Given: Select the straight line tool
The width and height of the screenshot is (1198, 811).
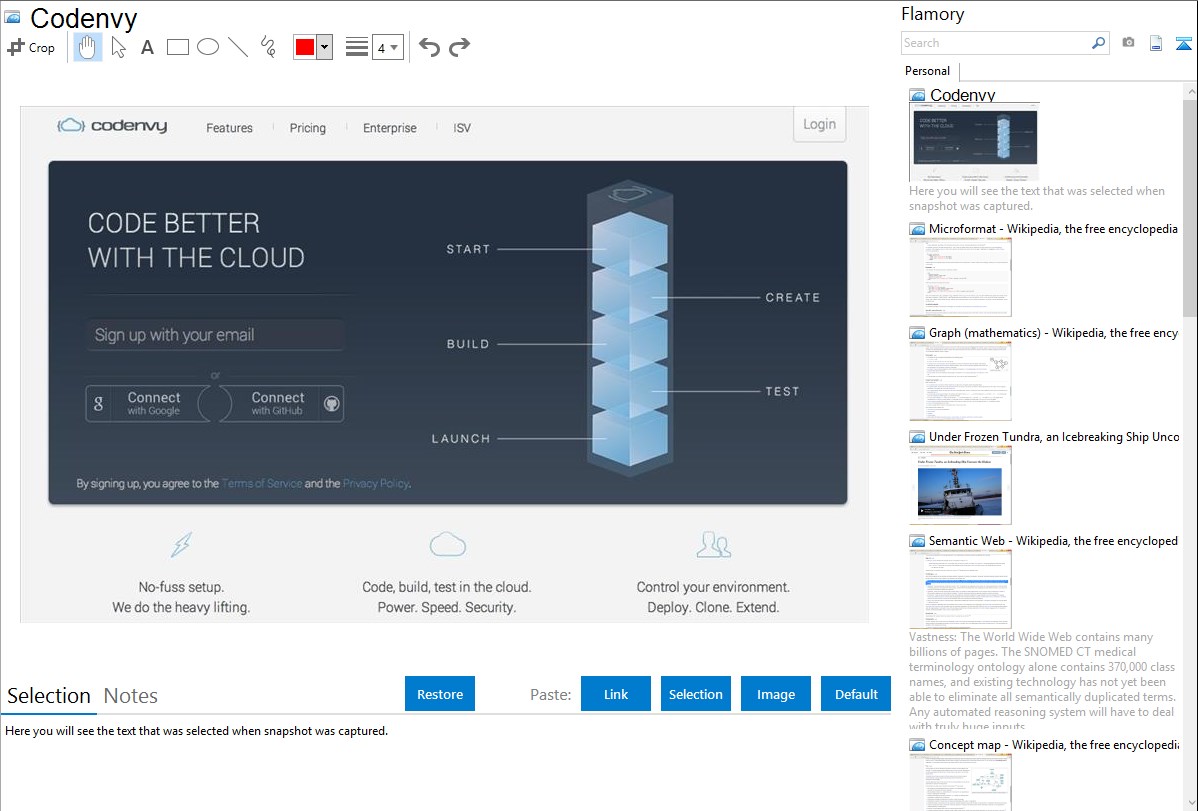Looking at the screenshot, I should (238, 47).
